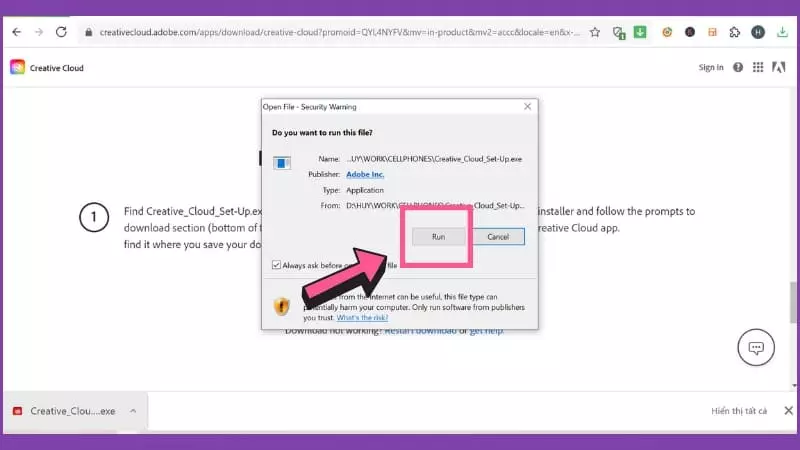This screenshot has height=450, width=800.
Task: Click the get help link
Action: (486, 331)
